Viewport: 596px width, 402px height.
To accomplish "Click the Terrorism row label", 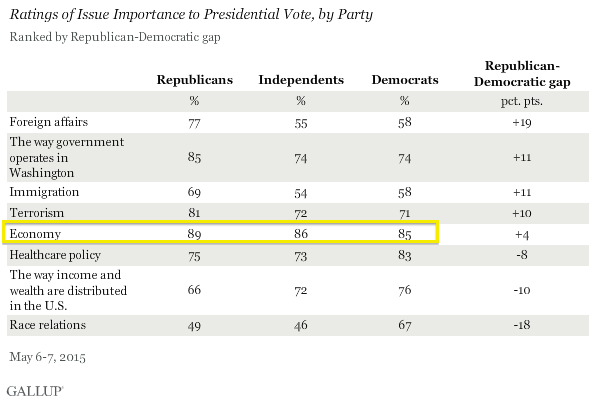I will [36, 213].
